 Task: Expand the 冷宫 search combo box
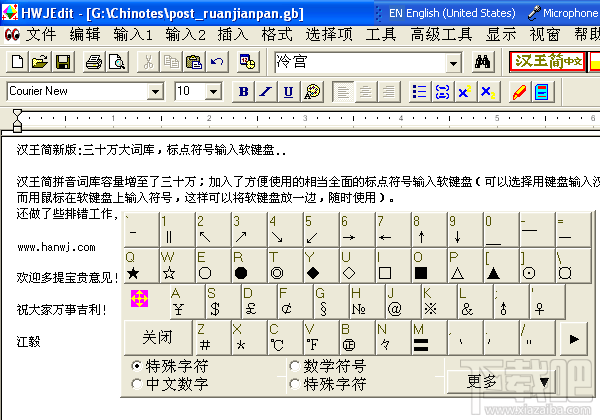[453, 63]
